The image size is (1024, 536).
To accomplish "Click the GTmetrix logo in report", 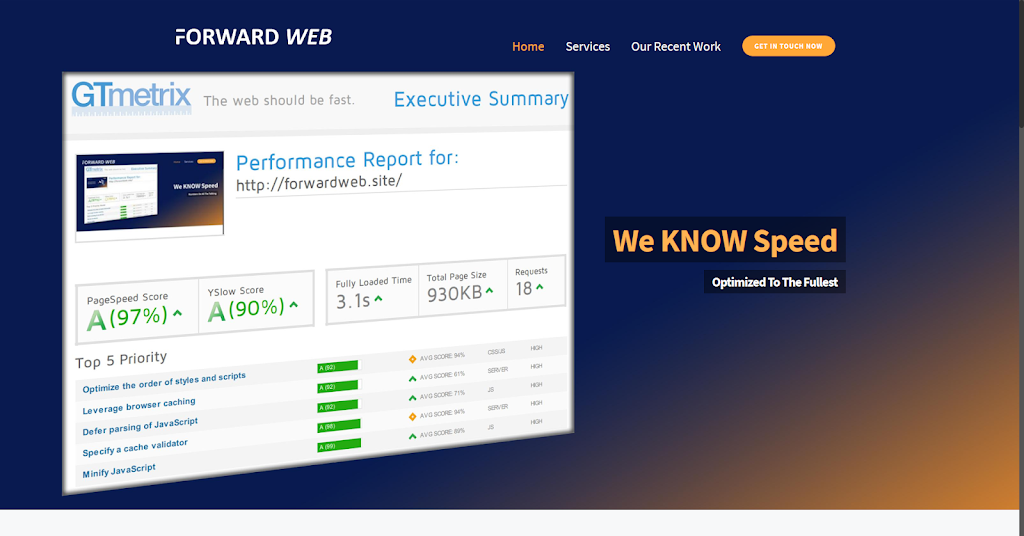I will tap(131, 97).
